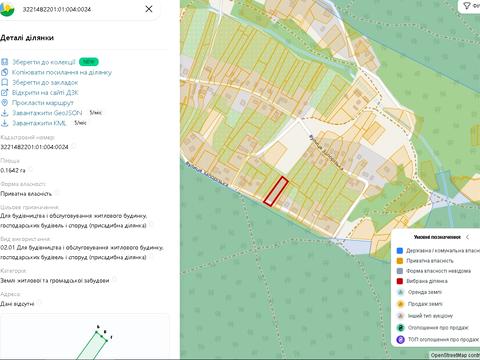Viewport: 480px width, 360px height.
Task: Click the blue state/communal ownership swatch
Action: pos(400,250)
